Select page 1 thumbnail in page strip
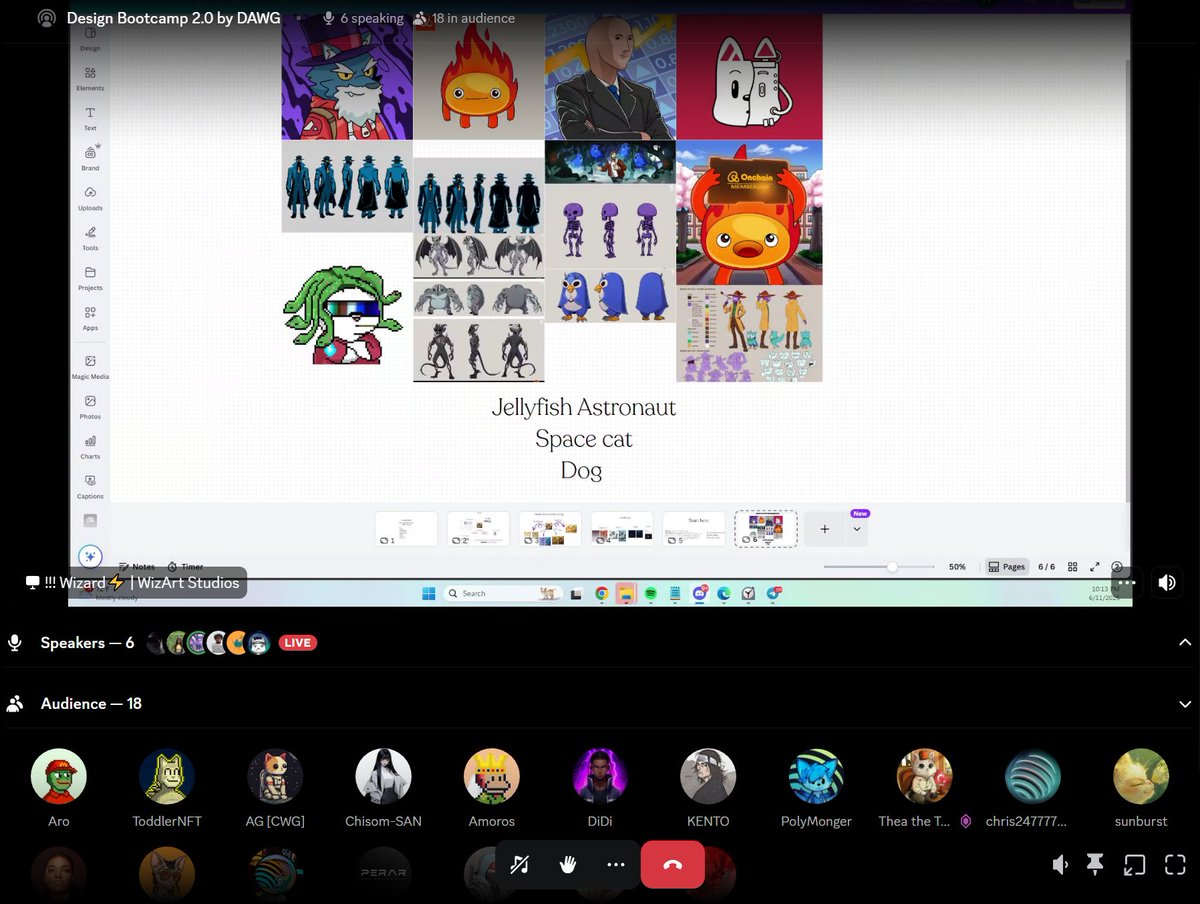This screenshot has width=1200, height=904. [406, 528]
